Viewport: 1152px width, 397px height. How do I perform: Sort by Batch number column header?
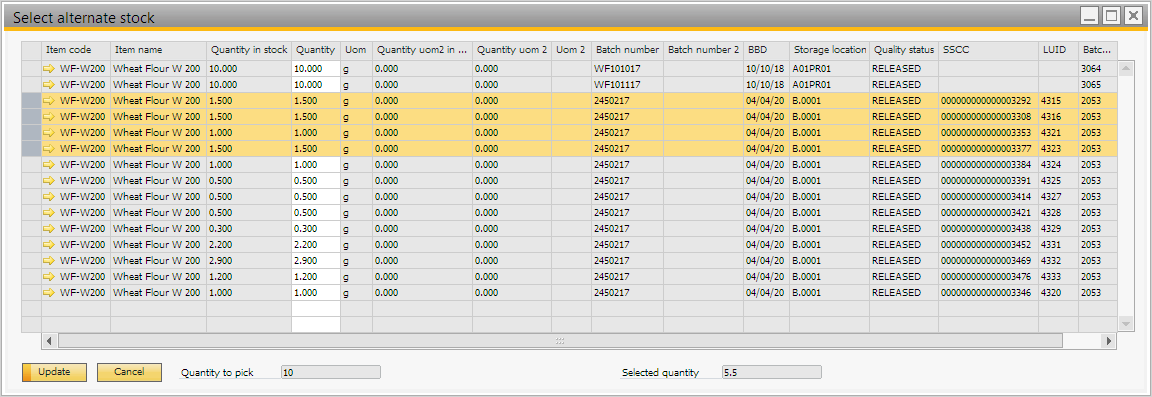pos(627,50)
